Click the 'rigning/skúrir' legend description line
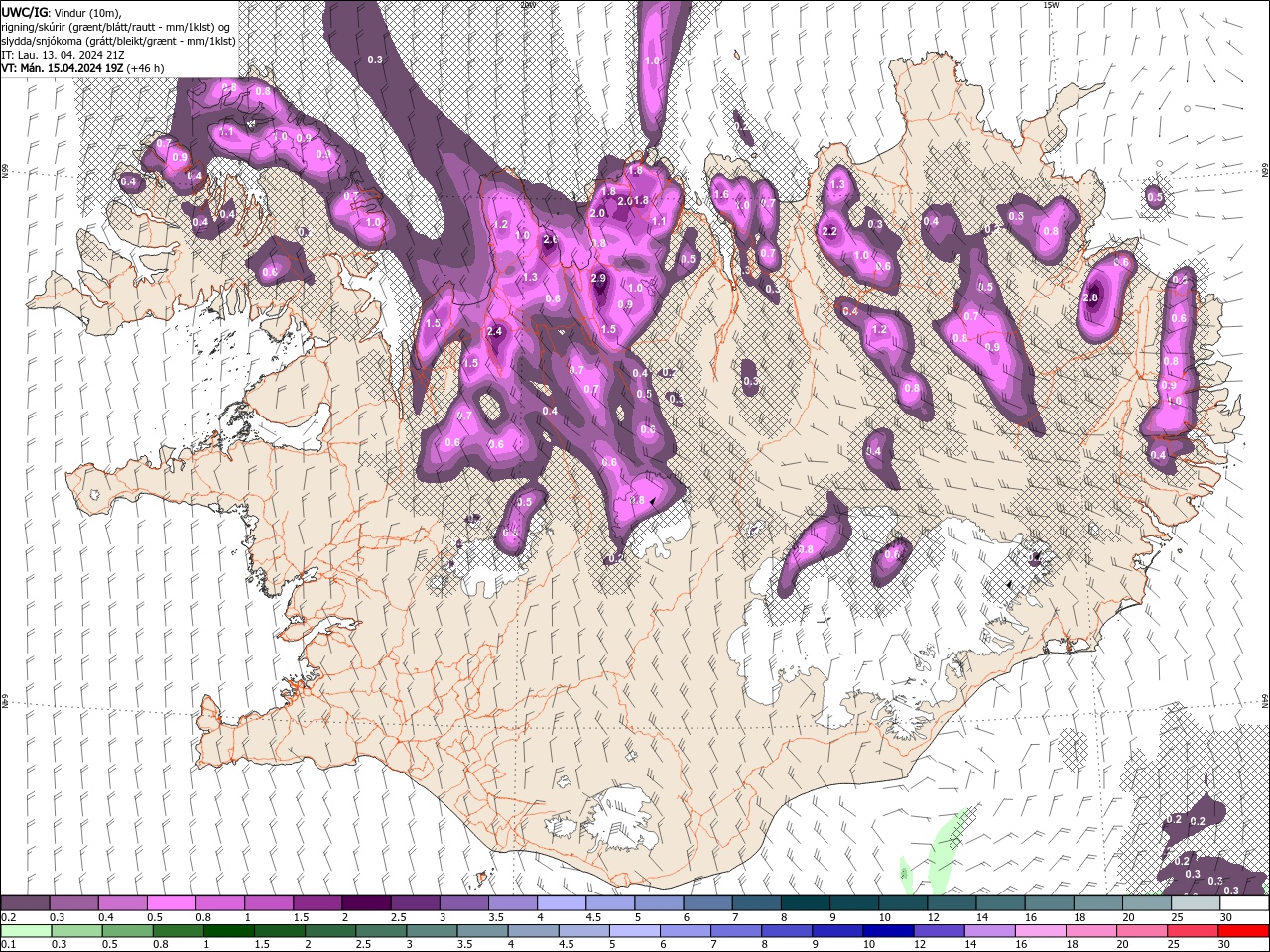This screenshot has height=952, width=1270. 116,26
